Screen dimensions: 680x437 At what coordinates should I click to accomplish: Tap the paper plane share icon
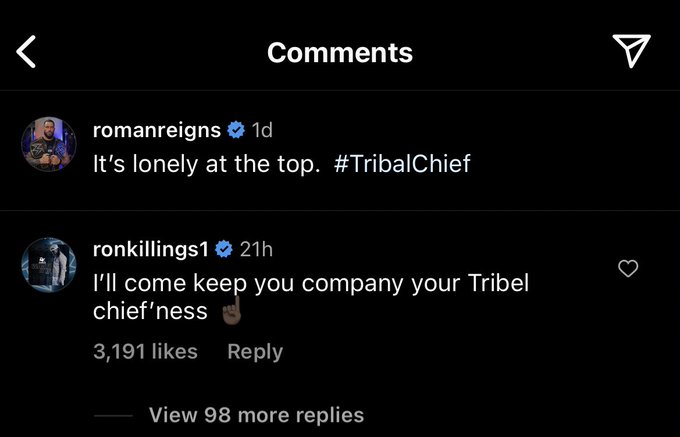pyautogui.click(x=631, y=50)
